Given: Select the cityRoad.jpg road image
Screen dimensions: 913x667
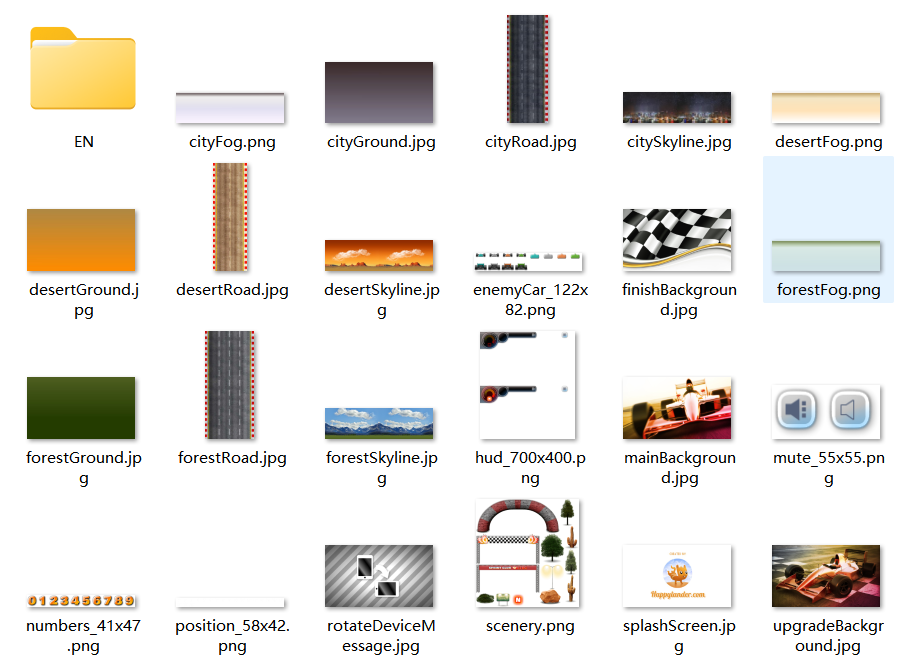Looking at the screenshot, I should tap(528, 69).
